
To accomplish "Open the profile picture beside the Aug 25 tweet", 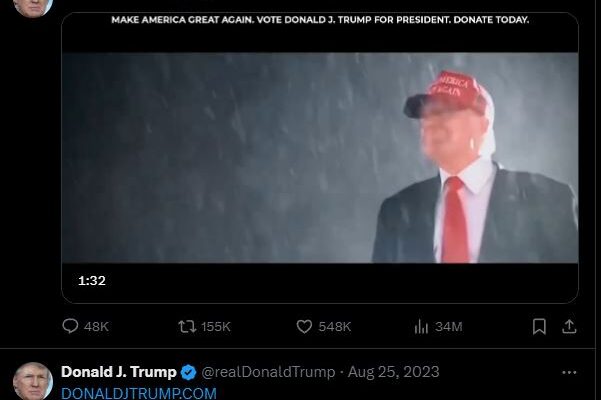I will [33, 381].
